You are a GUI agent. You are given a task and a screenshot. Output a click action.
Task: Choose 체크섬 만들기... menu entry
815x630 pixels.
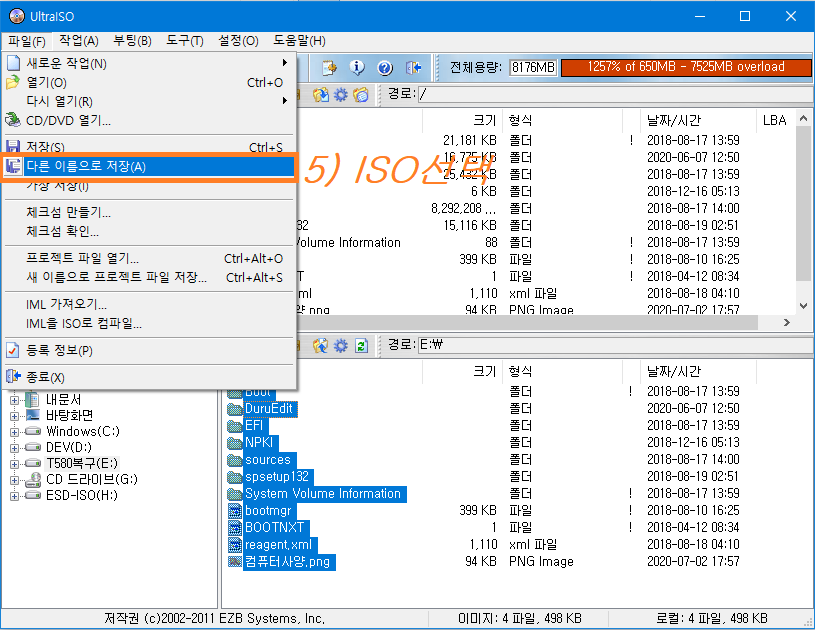tap(149, 212)
